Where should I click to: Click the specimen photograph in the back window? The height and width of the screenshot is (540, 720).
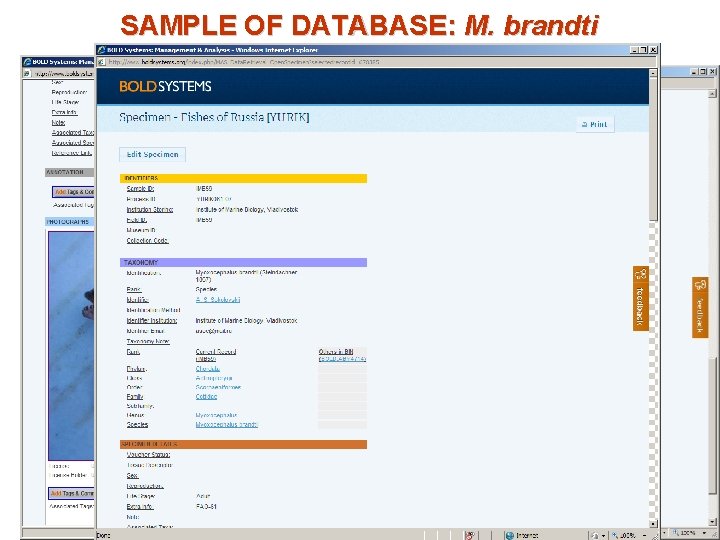click(71, 345)
